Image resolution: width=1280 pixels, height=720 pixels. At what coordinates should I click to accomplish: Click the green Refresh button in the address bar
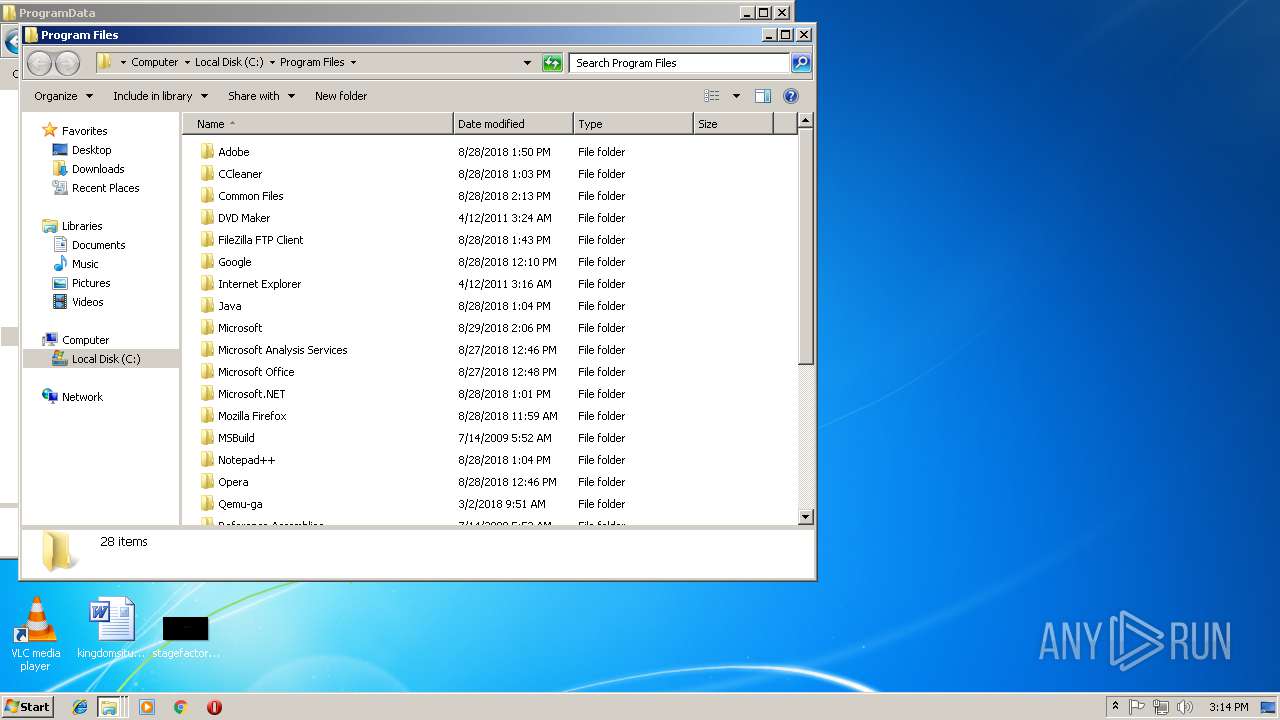click(552, 62)
